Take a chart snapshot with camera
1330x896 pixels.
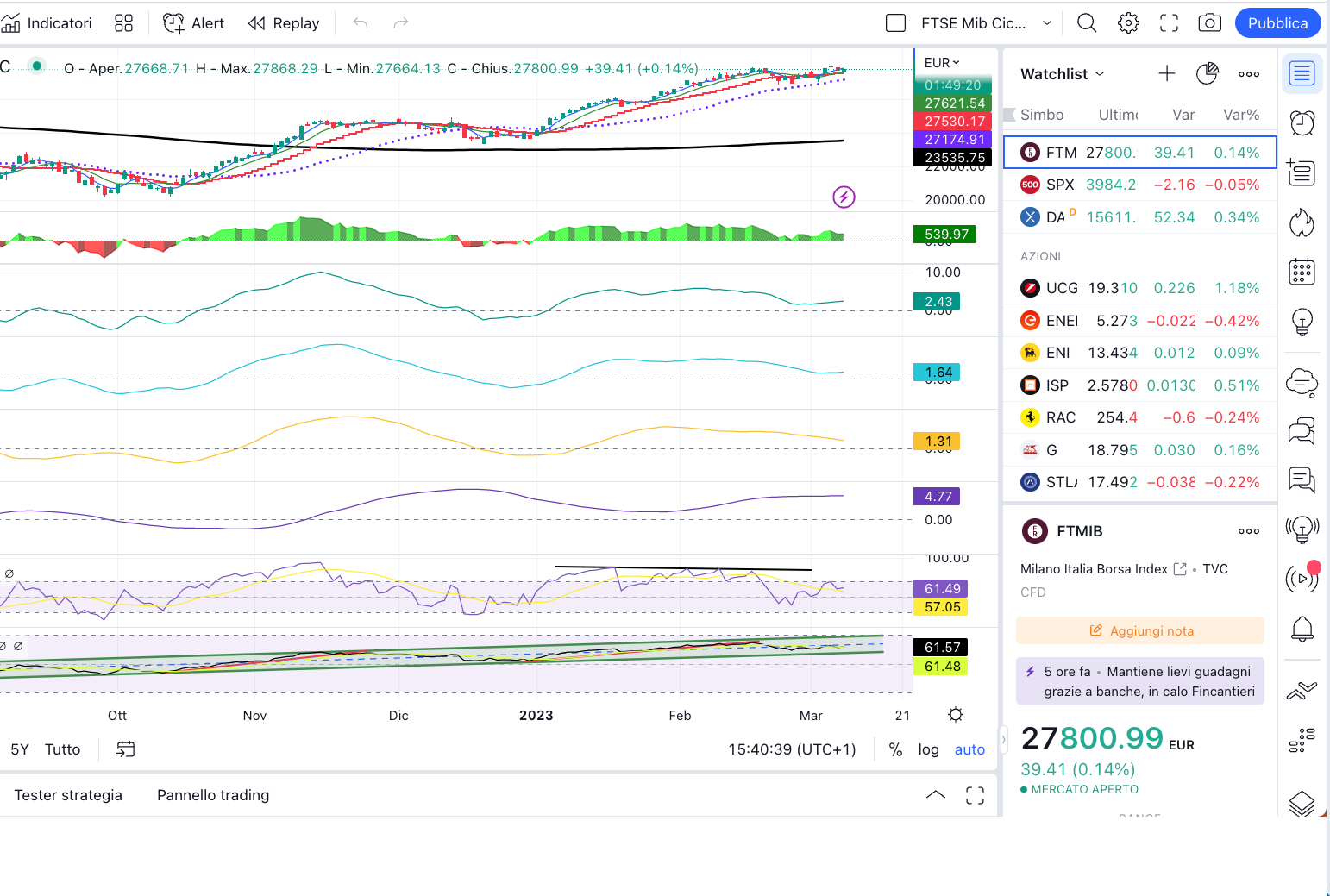(1210, 23)
